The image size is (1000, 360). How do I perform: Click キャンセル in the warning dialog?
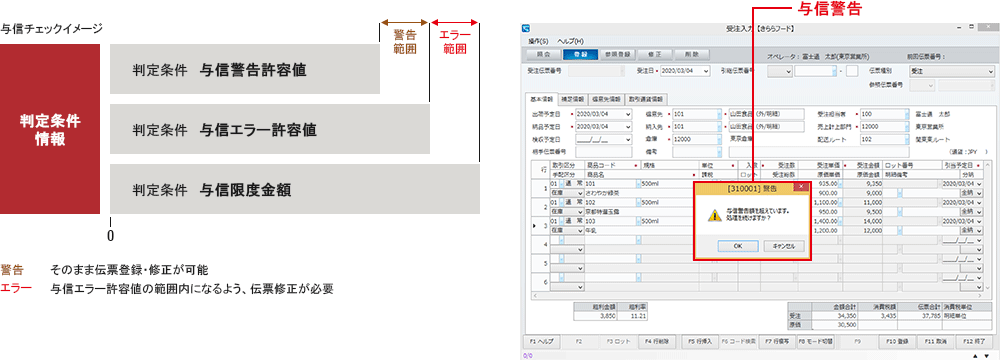(784, 246)
